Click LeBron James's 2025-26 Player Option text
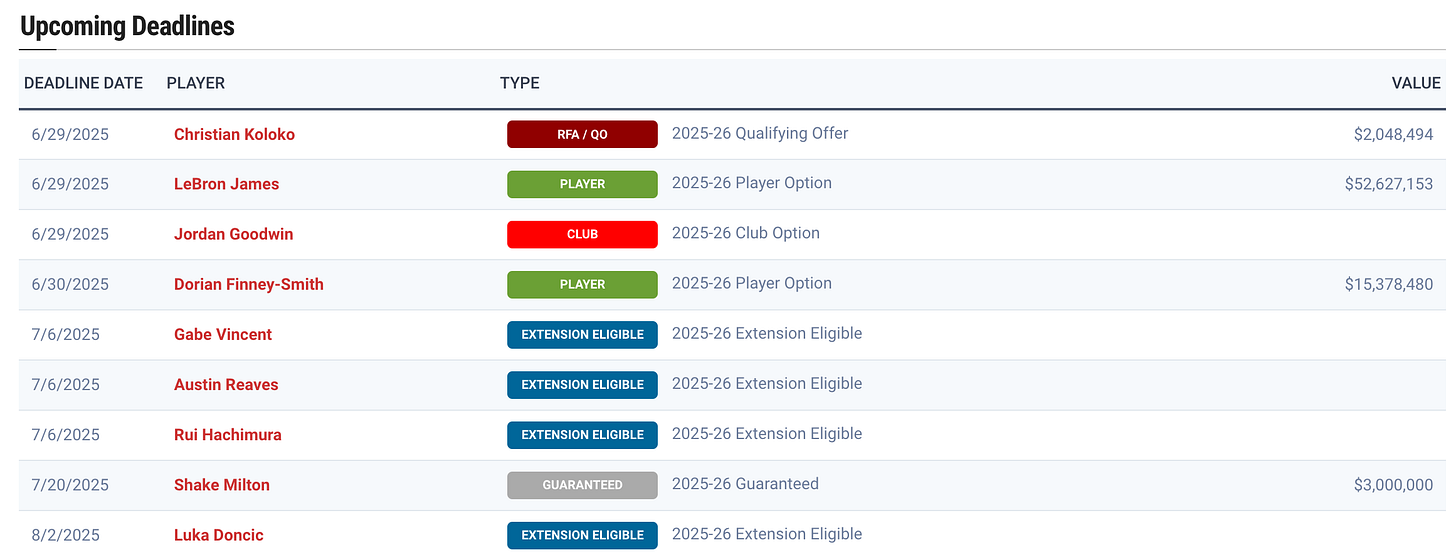The image size is (1456, 557). coord(752,183)
